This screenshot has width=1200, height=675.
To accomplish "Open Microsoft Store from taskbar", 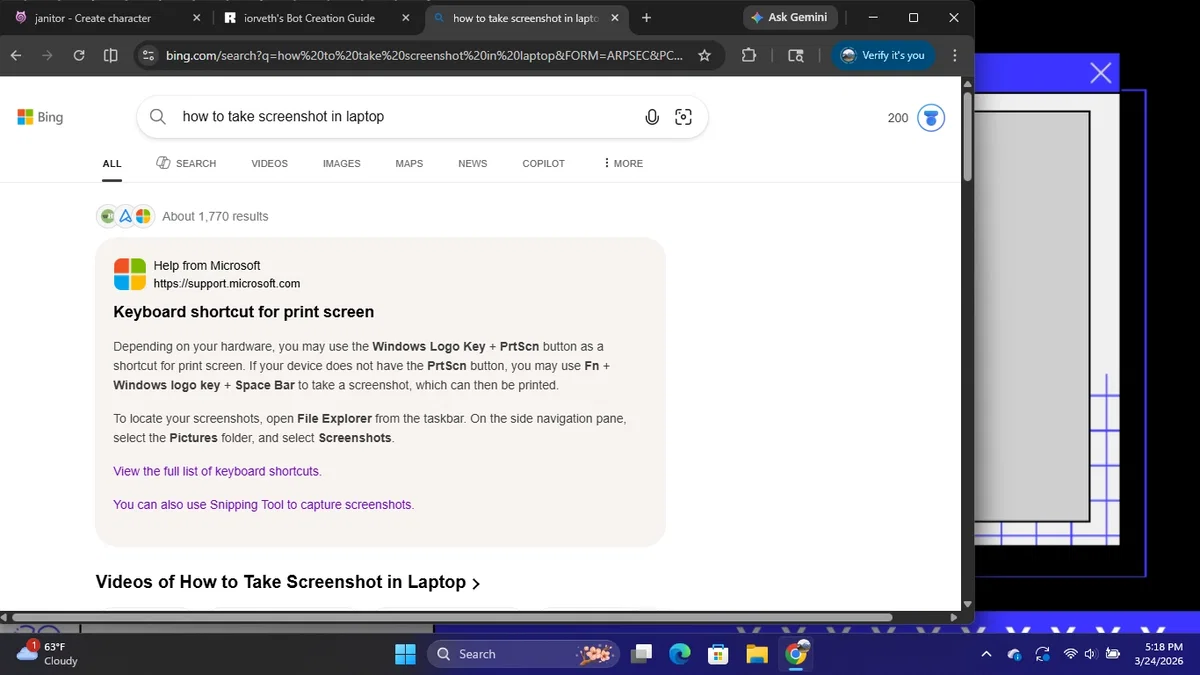I will pos(718,654).
